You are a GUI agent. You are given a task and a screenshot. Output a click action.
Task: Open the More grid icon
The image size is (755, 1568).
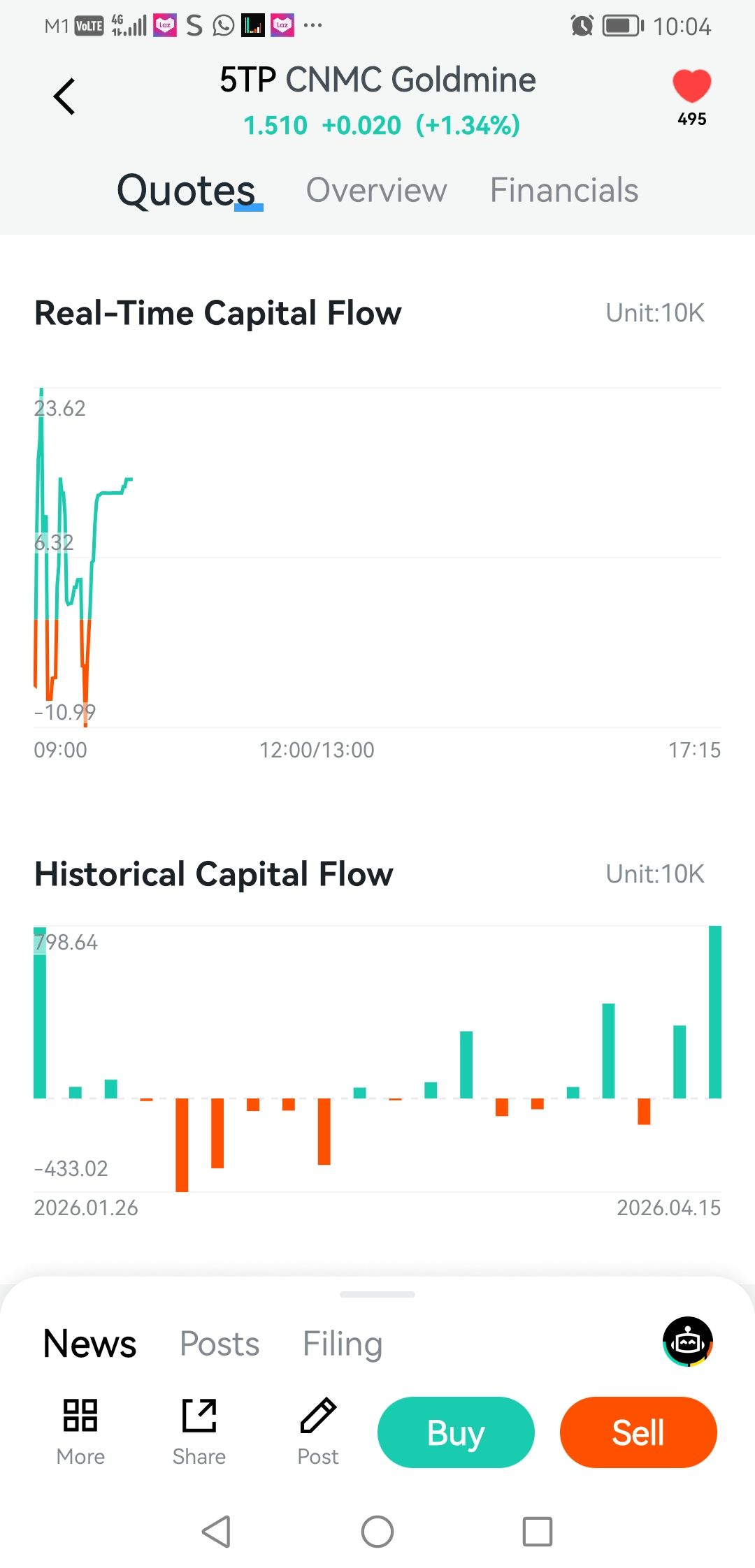tap(80, 1416)
